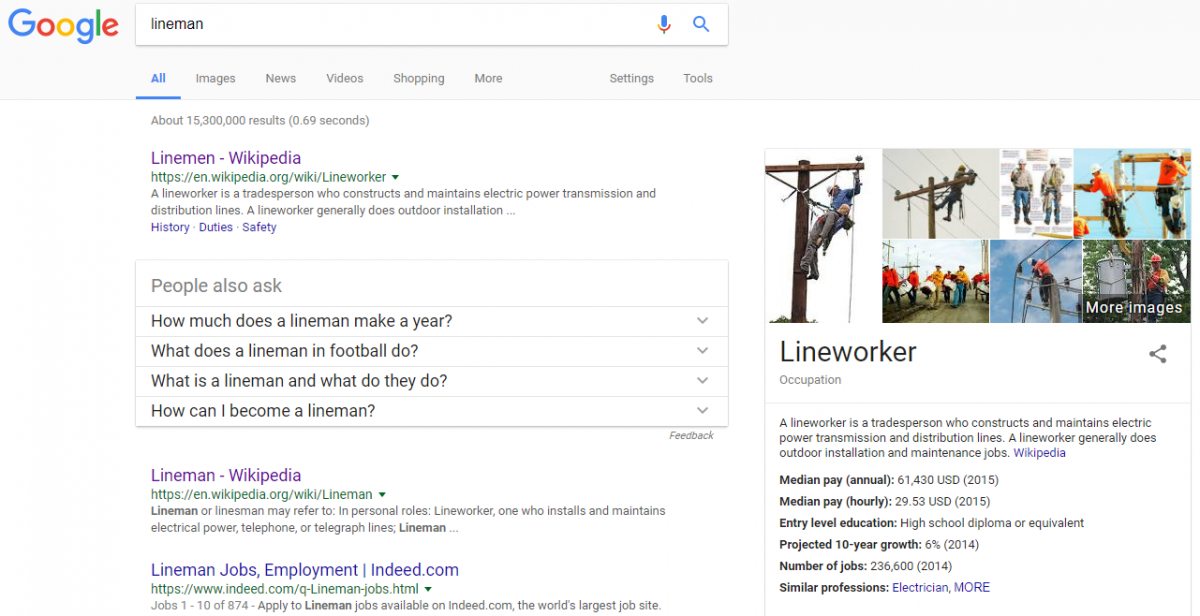
Task: Click the Median pay (annual) value
Action: [x=947, y=480]
